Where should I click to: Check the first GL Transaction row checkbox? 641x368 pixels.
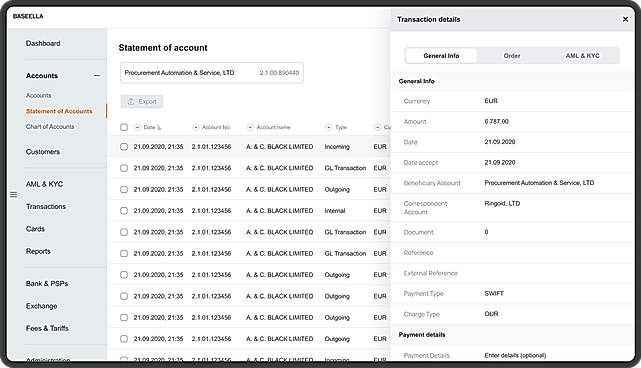124,168
